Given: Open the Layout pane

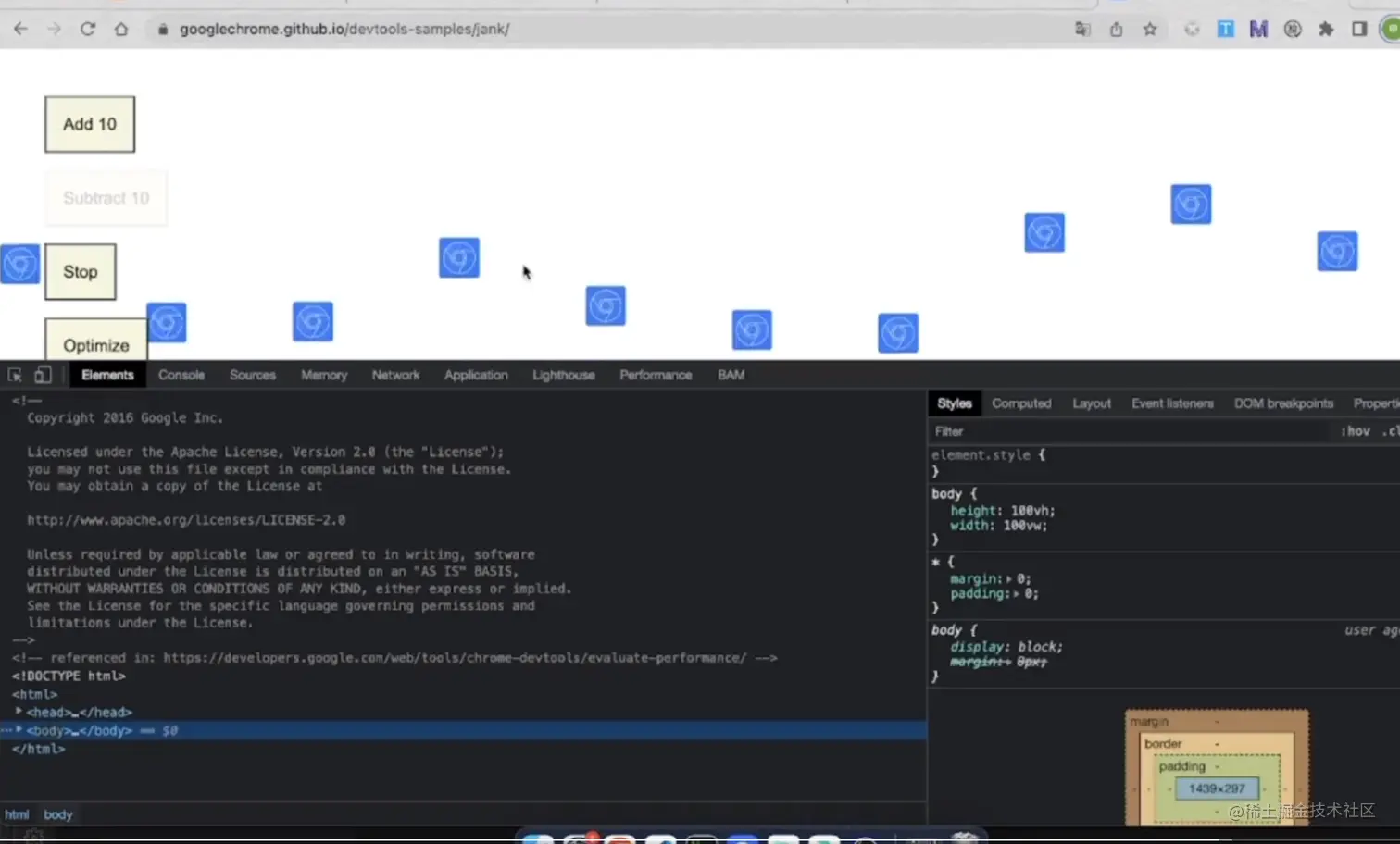Looking at the screenshot, I should (1092, 403).
